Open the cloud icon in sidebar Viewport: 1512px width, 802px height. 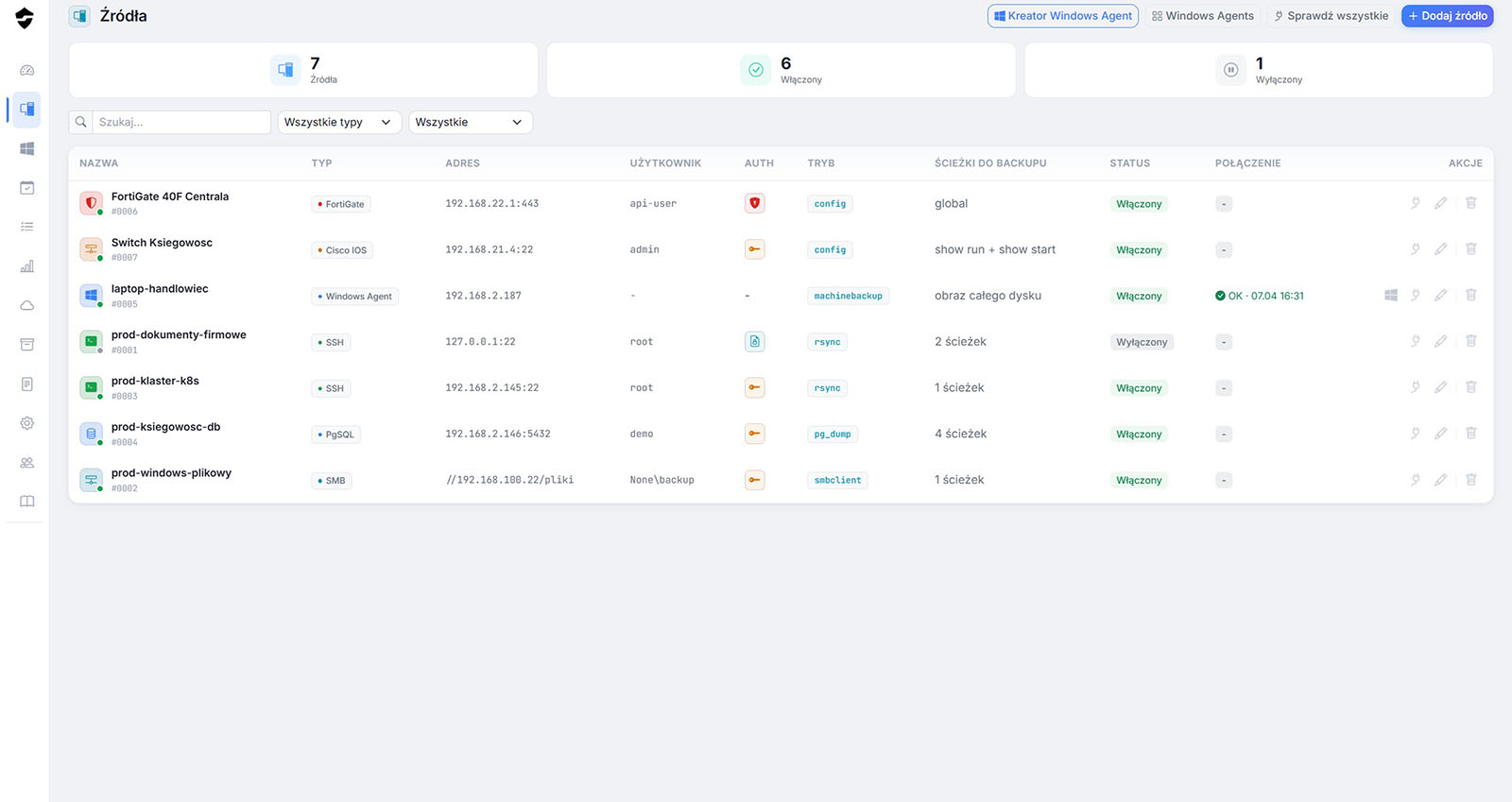tap(26, 305)
